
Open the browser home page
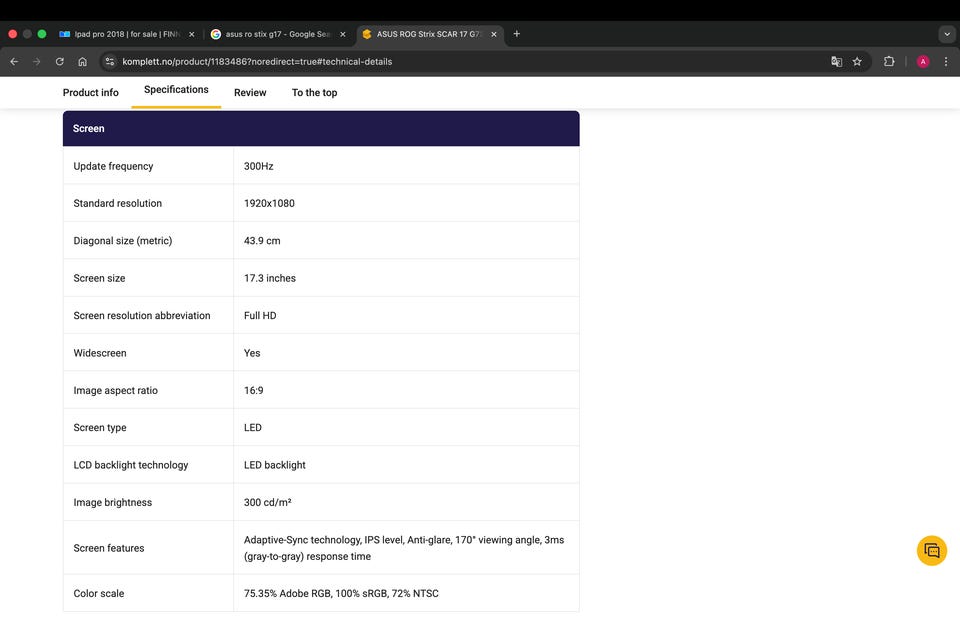click(x=82, y=61)
